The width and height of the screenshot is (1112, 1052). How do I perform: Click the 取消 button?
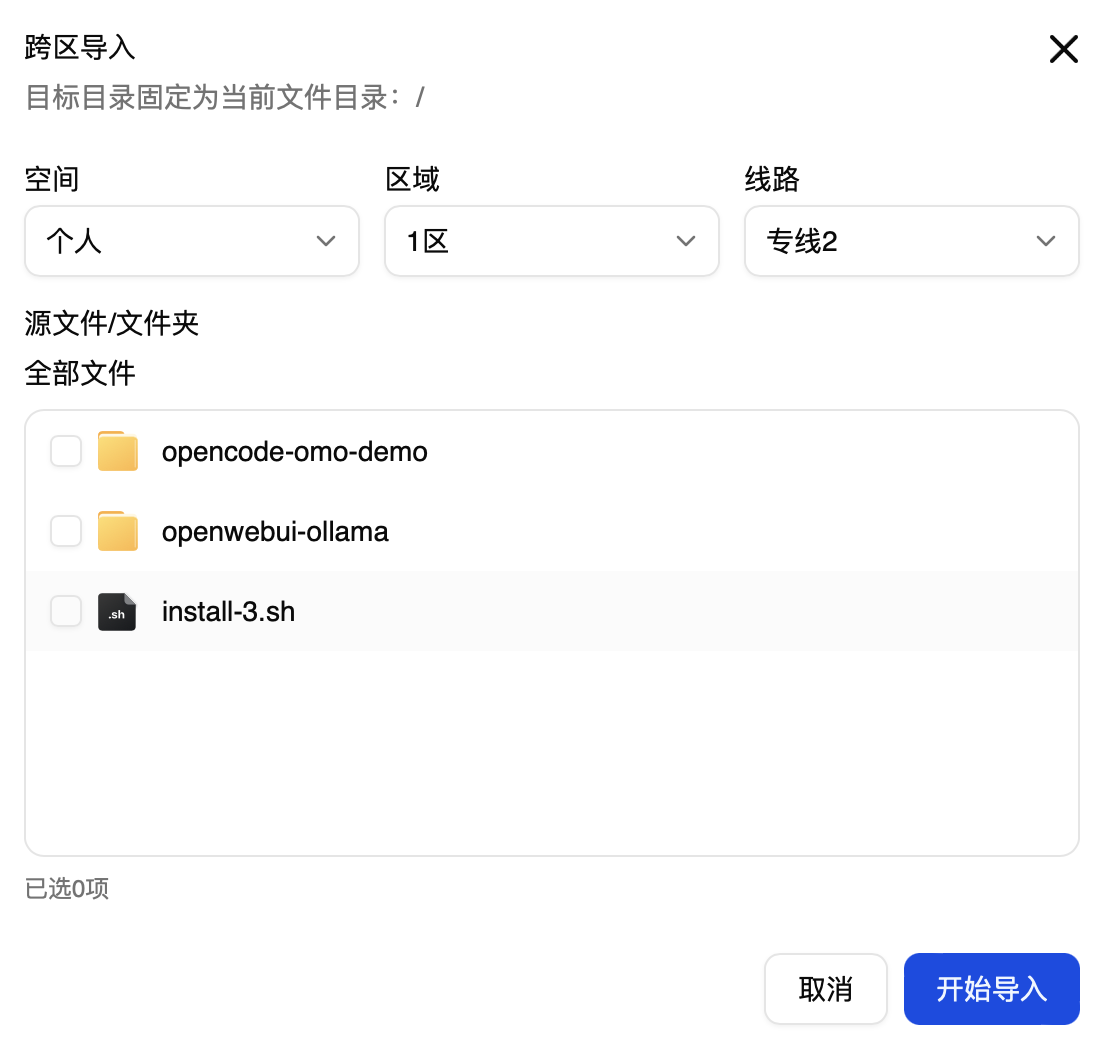[x=825, y=989]
